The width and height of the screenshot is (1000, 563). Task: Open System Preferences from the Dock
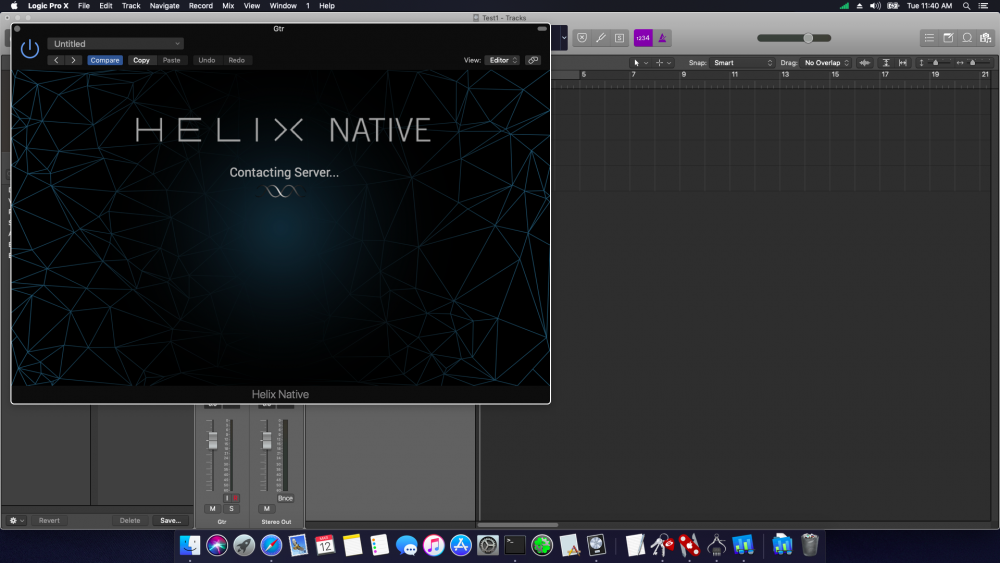pos(488,545)
